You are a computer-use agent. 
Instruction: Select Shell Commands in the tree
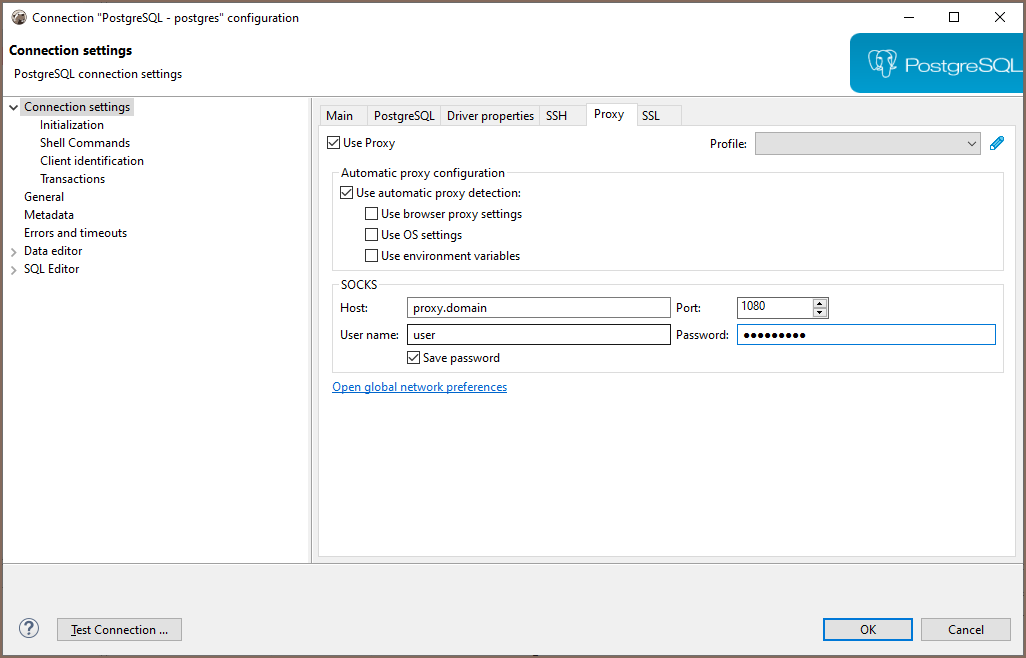click(85, 143)
